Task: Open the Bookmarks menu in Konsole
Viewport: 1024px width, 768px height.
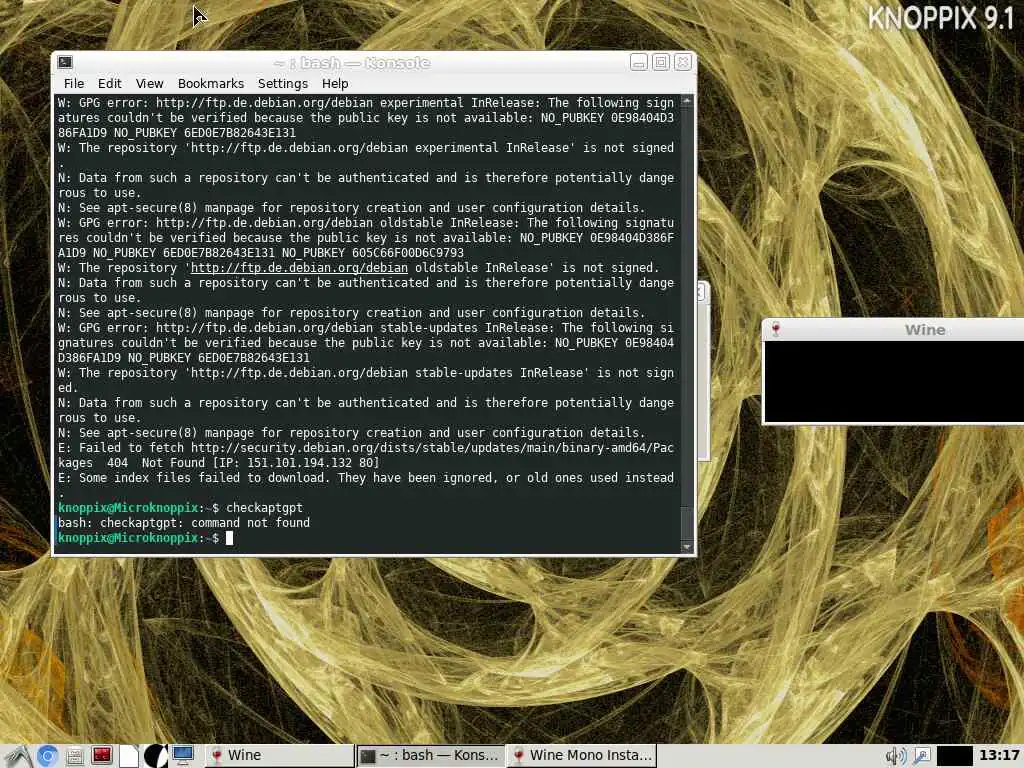Action: click(211, 84)
